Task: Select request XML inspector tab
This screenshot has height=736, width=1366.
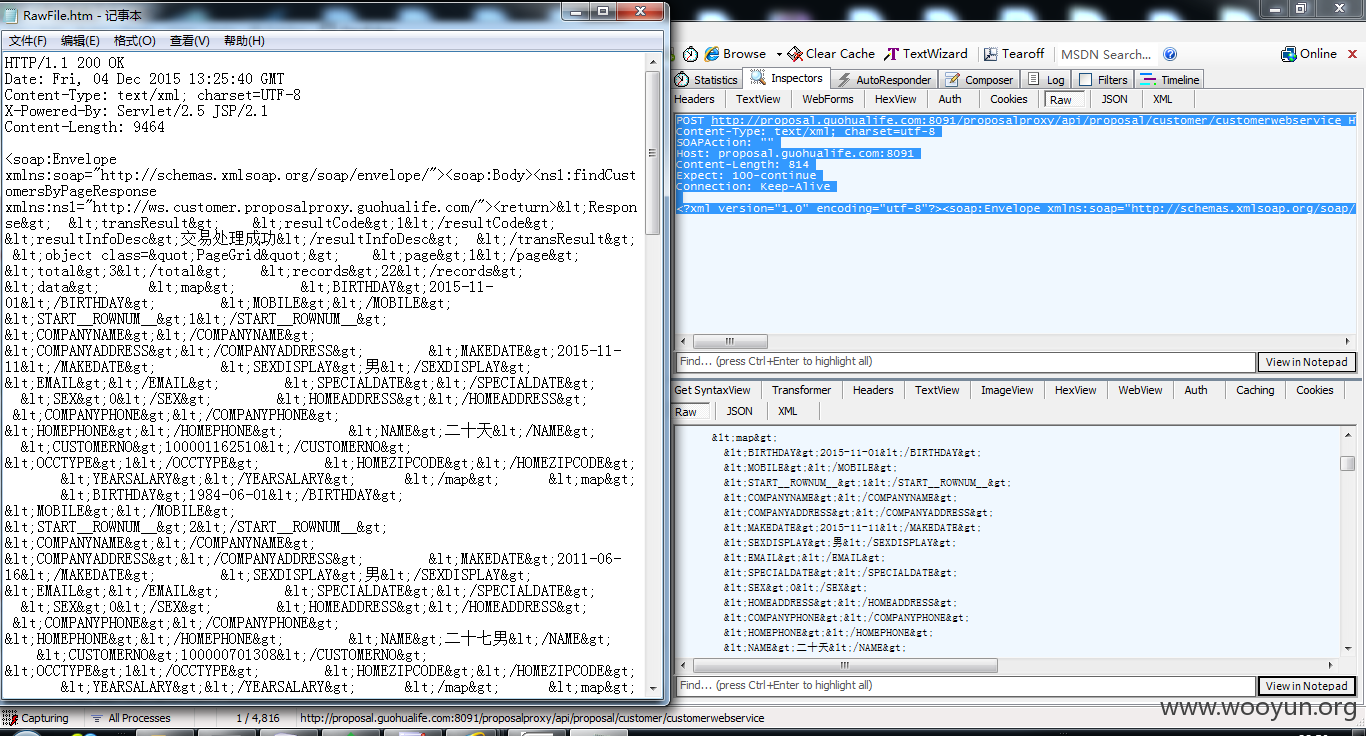Action: 1162,99
